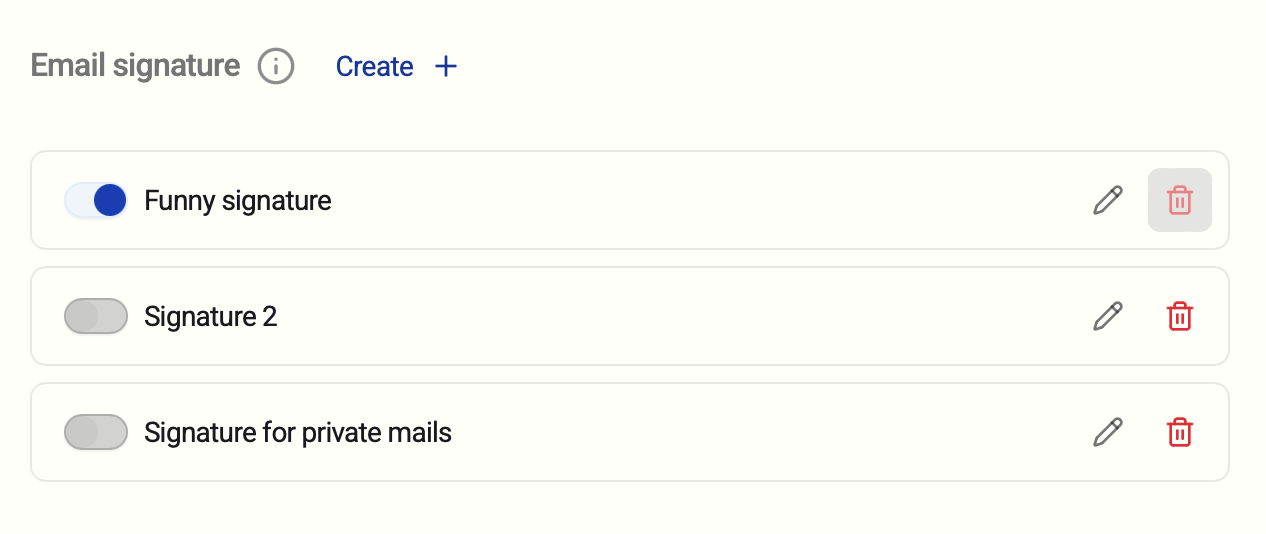
Task: Click blank middle of private mails row
Action: [x=750, y=432]
